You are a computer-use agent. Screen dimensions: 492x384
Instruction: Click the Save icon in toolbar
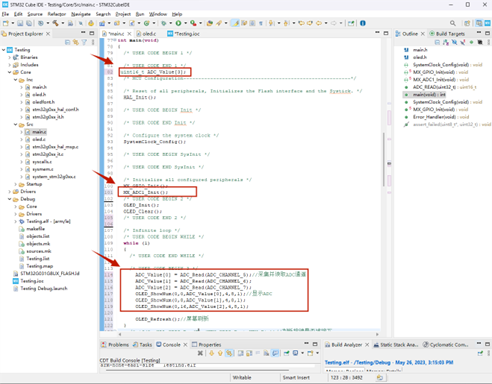pos(20,23)
